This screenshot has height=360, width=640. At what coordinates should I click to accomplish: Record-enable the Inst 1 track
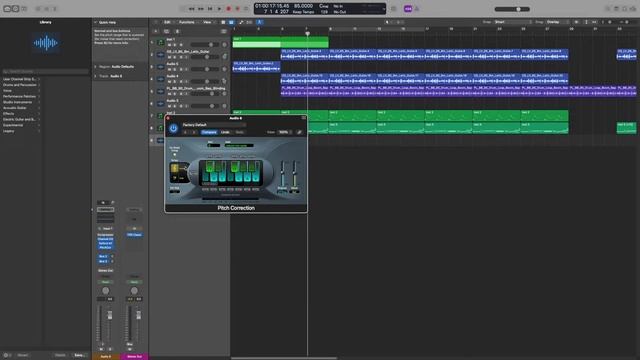(x=181, y=45)
